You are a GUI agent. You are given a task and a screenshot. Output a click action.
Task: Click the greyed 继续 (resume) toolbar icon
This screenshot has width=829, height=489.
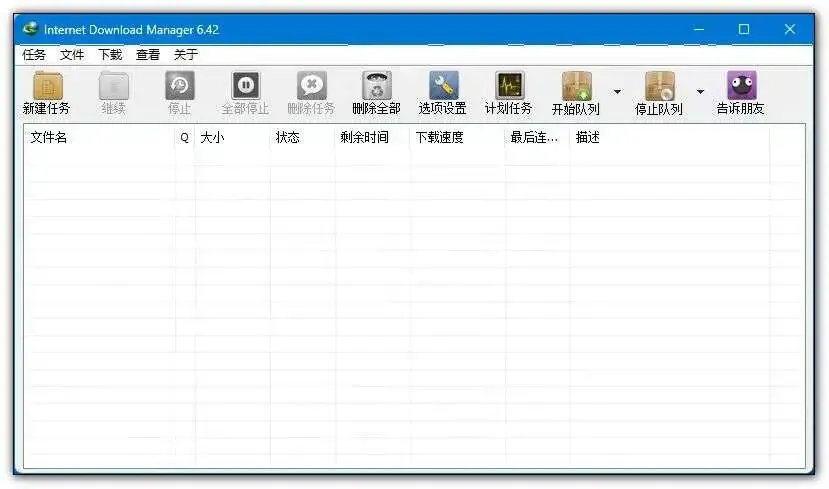(x=114, y=86)
